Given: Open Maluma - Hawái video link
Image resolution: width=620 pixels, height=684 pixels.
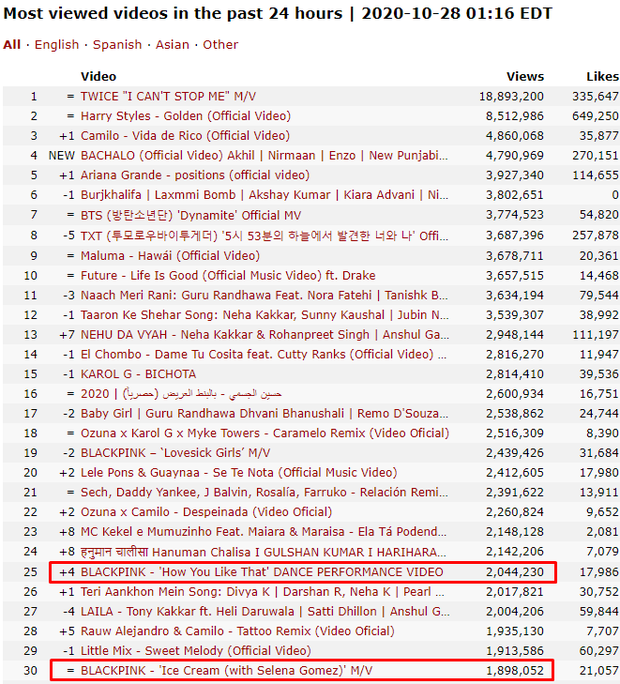Looking at the screenshot, I should click(x=170, y=255).
